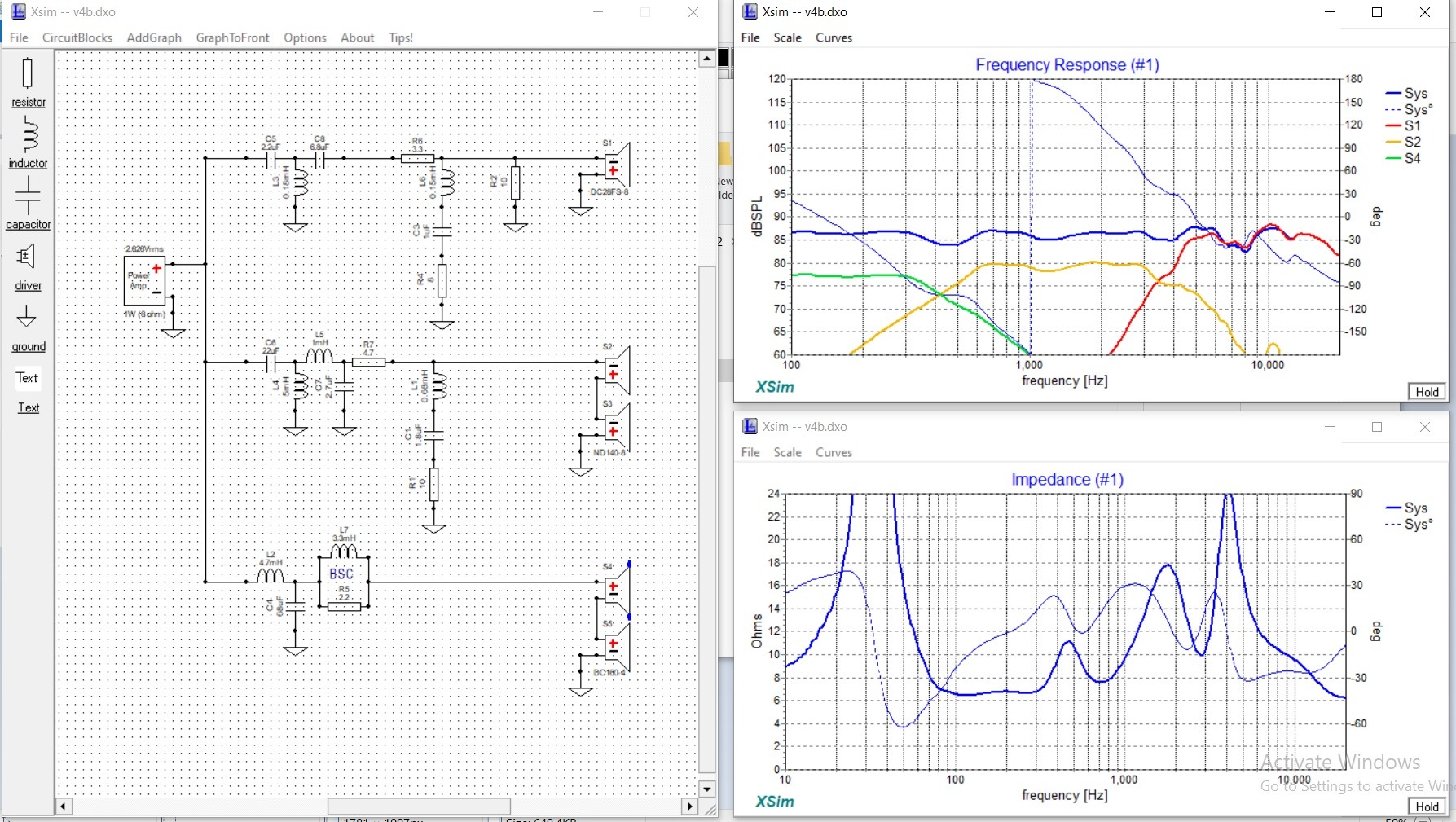Open the Options menu
Screen dimensions: 1456x822
(x=305, y=37)
